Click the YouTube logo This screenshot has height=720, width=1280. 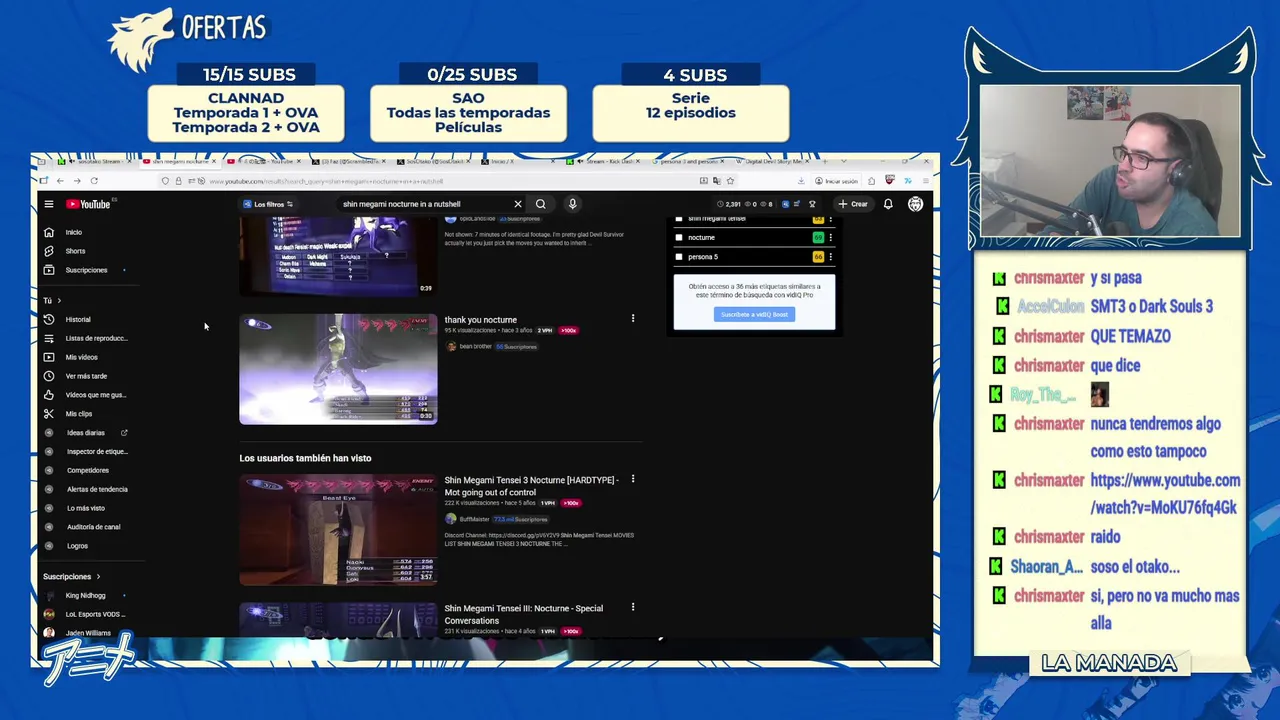(89, 204)
